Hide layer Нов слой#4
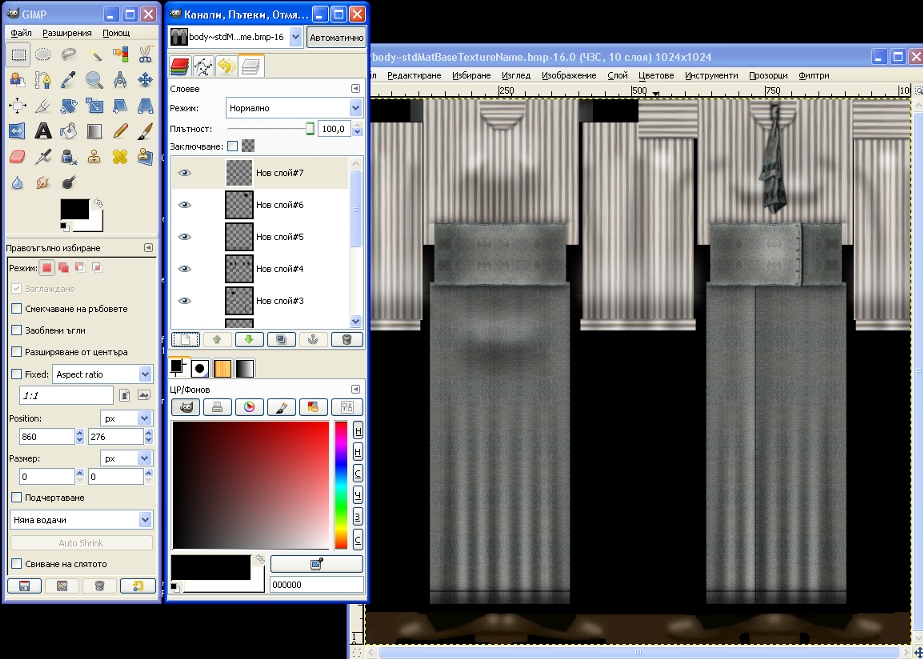Image resolution: width=923 pixels, height=659 pixels. pos(185,269)
